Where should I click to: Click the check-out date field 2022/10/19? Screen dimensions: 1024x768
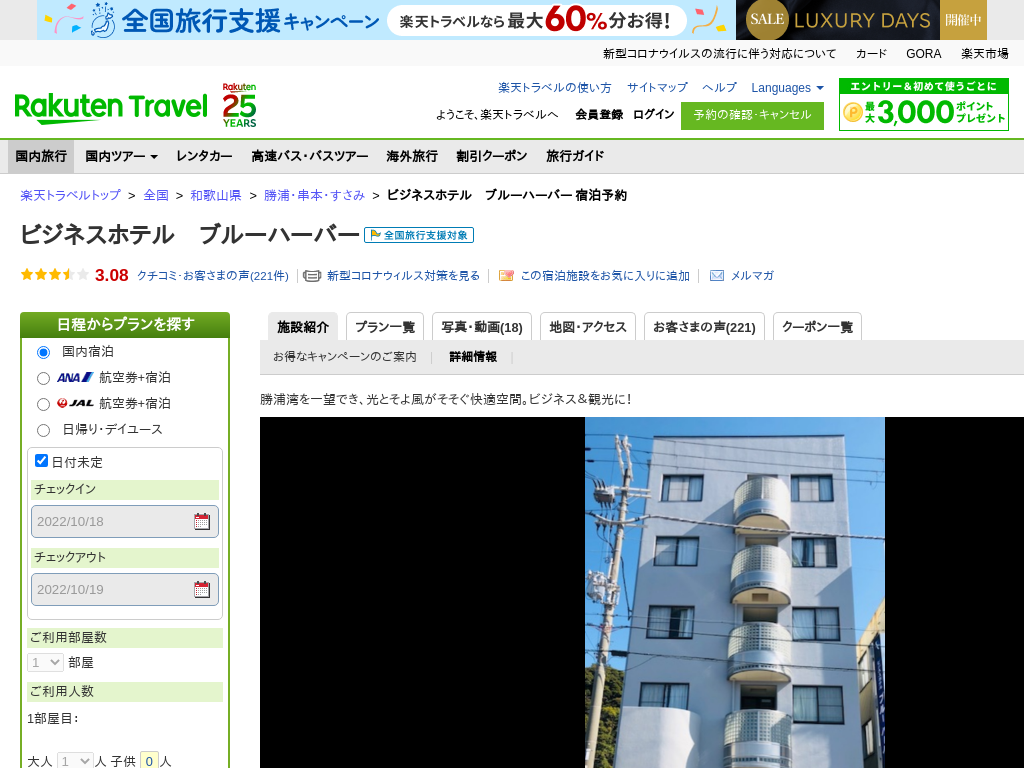[x=125, y=589]
